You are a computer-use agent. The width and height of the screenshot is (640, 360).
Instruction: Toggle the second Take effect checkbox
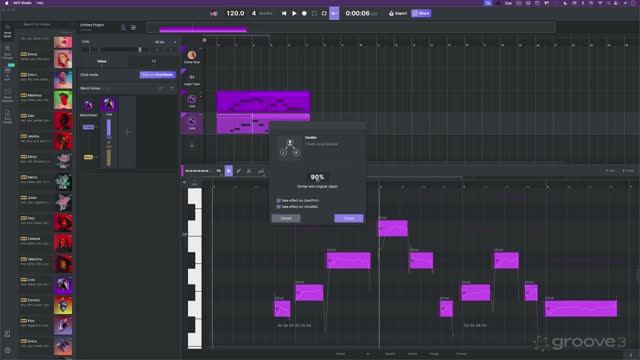pyautogui.click(x=278, y=207)
